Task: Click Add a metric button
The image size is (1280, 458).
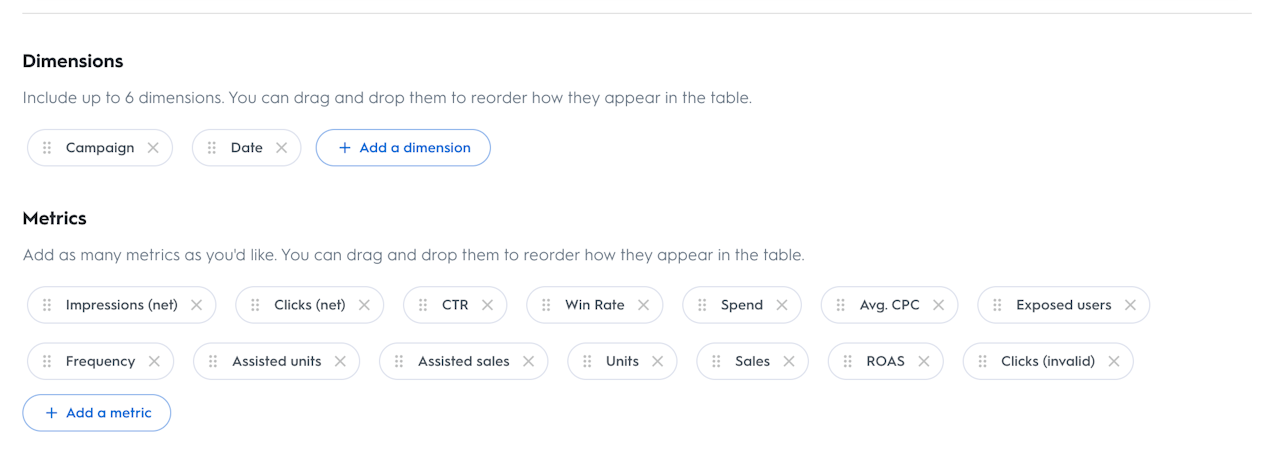Action: [x=97, y=413]
